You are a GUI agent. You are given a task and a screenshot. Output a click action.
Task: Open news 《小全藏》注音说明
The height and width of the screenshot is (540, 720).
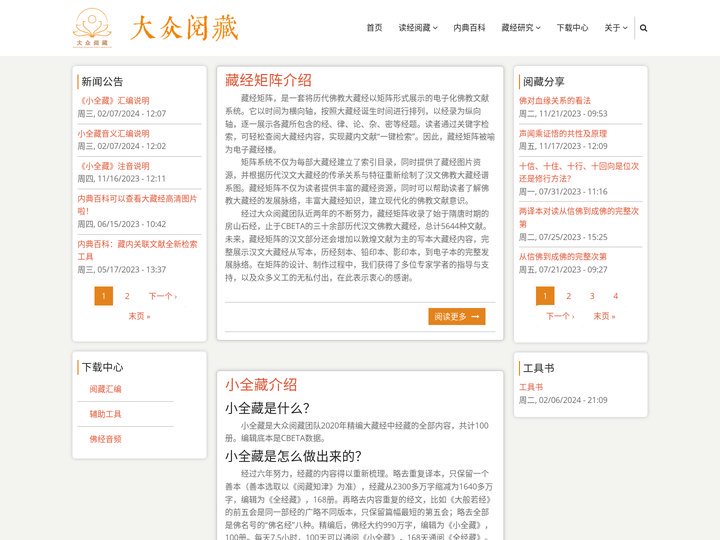pyautogui.click(x=113, y=166)
